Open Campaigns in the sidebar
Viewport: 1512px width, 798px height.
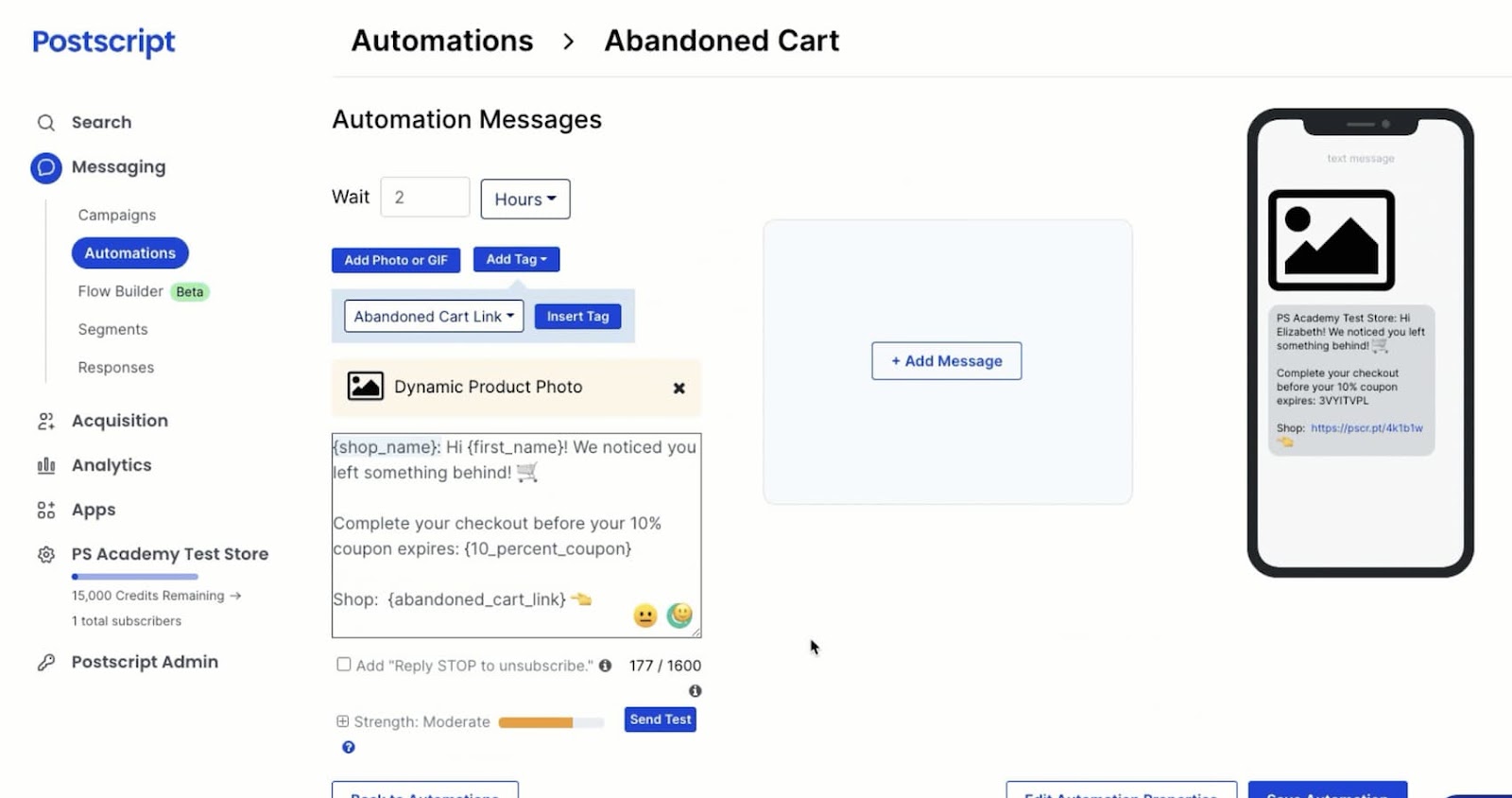117,216
